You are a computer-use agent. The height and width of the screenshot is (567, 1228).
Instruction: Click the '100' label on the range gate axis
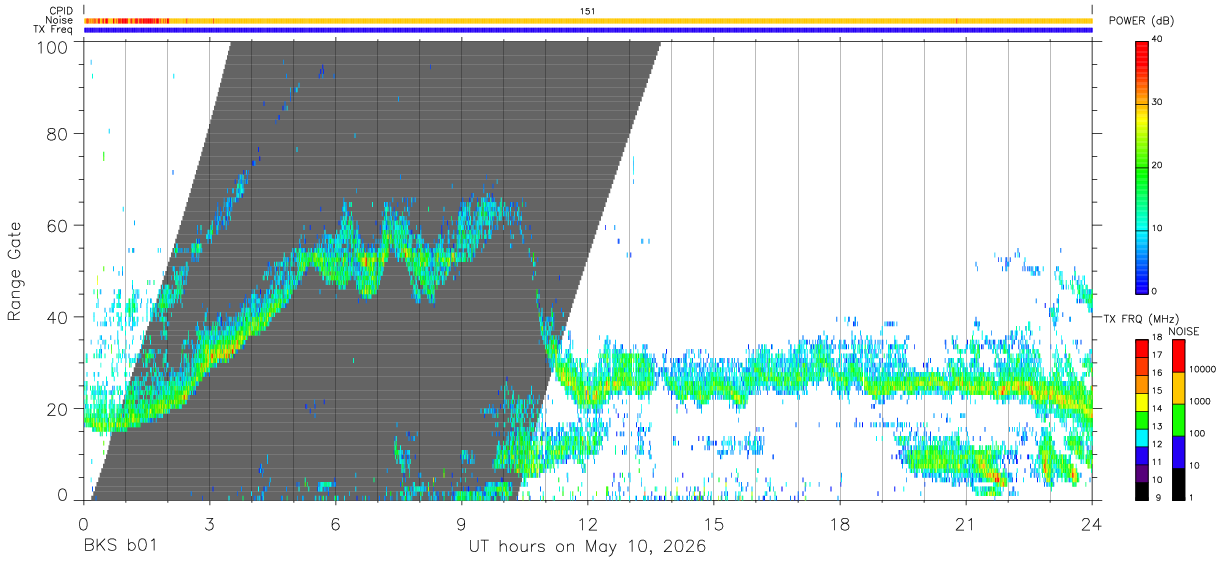pyautogui.click(x=52, y=47)
